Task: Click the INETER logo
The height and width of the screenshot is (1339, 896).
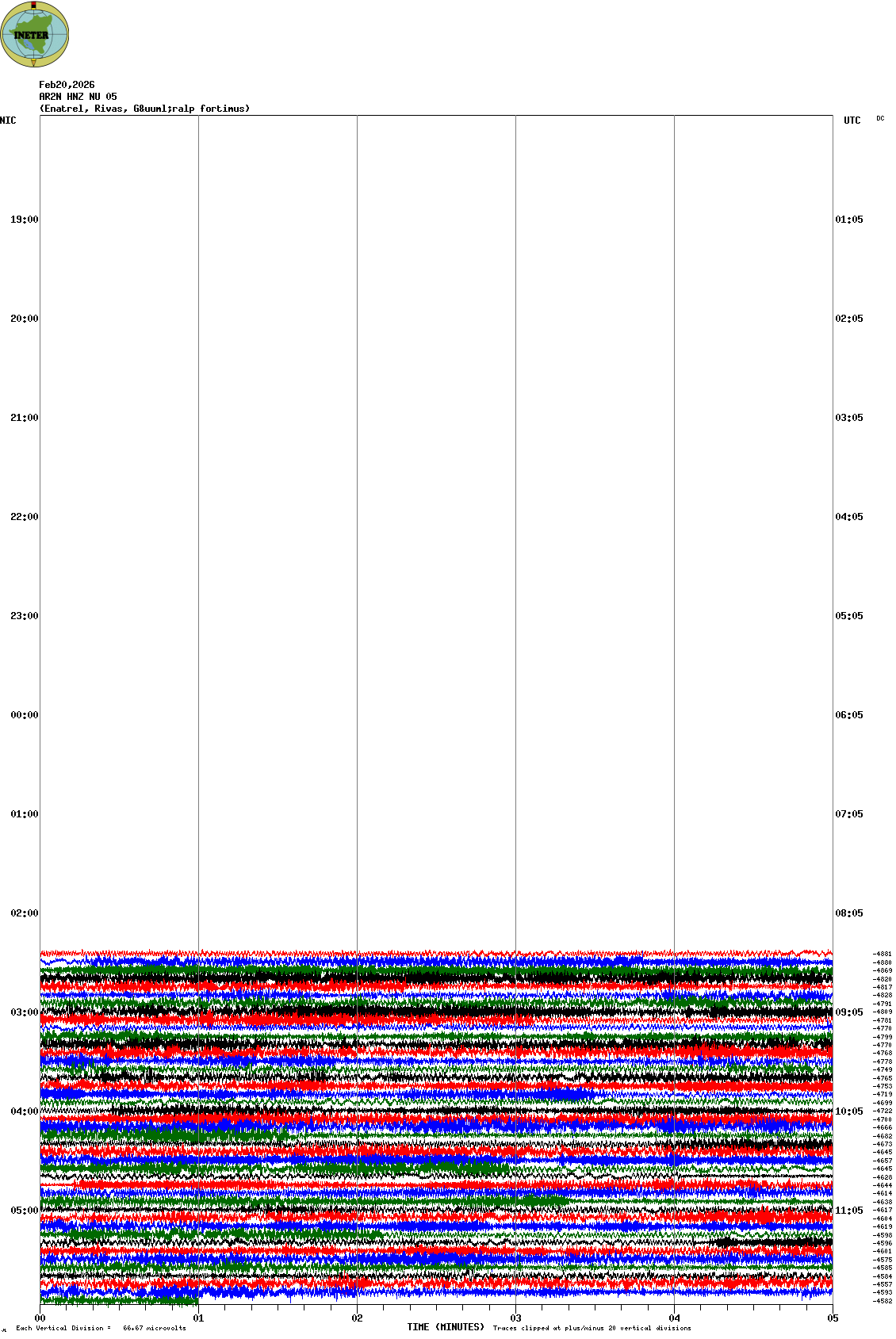Action: click(34, 34)
